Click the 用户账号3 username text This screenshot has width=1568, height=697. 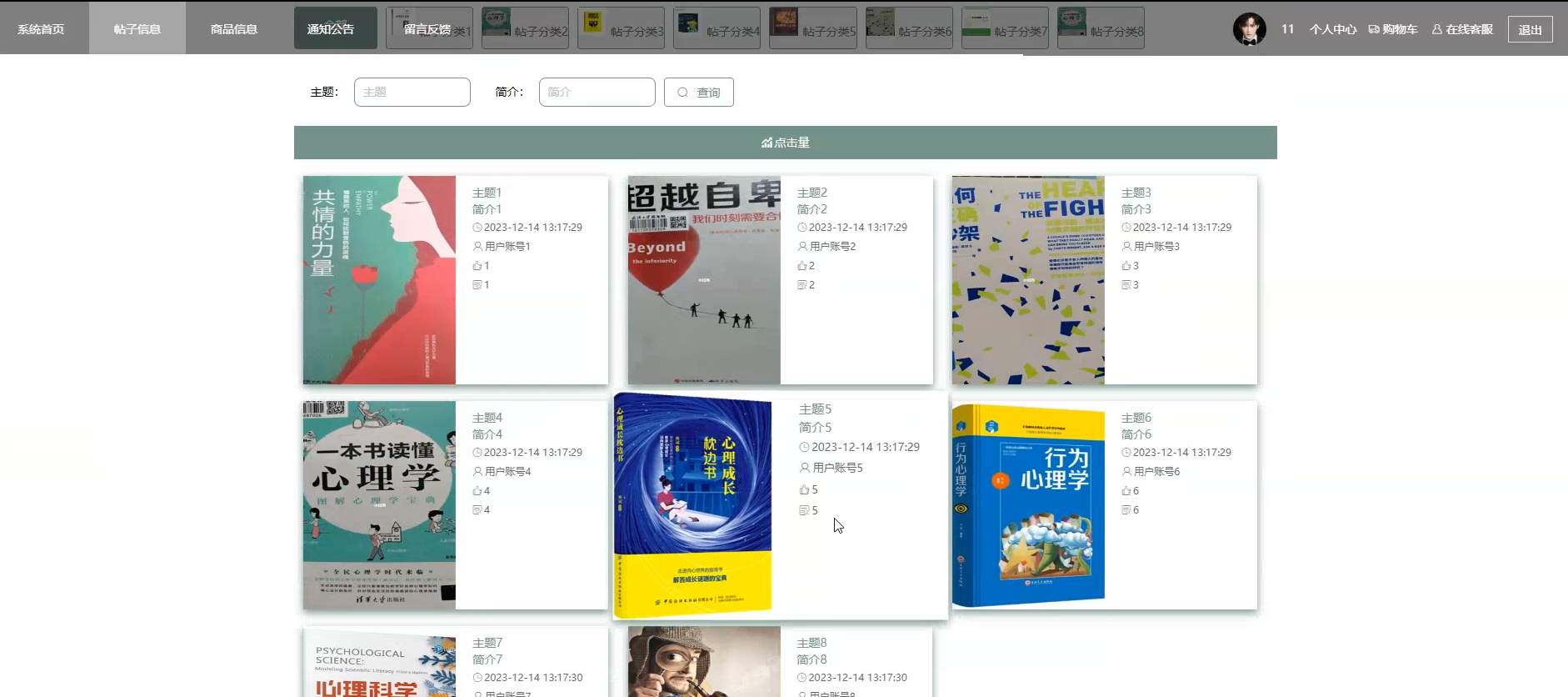point(1156,247)
